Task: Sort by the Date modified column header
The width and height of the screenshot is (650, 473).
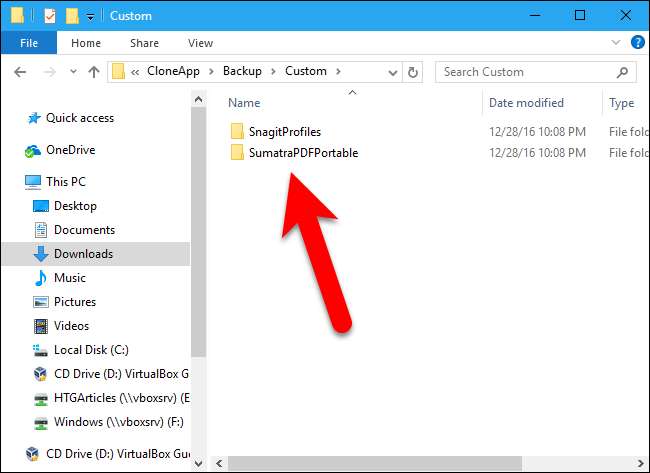Action: 526,103
